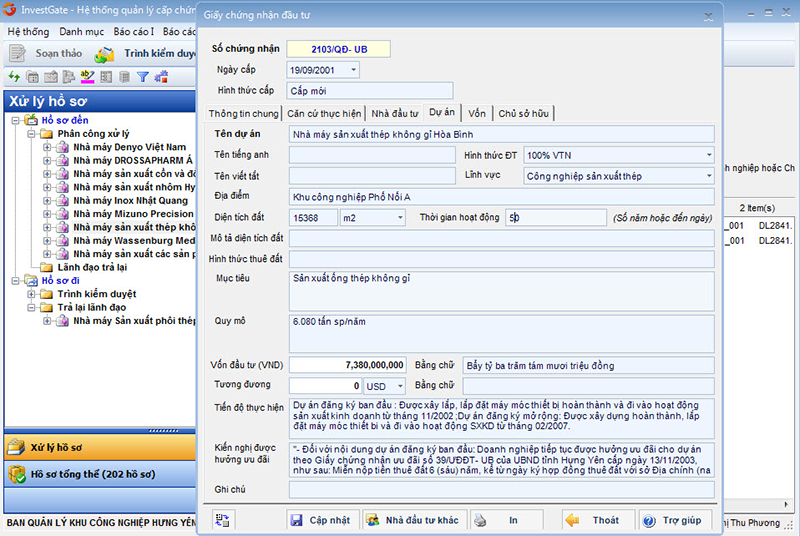800x536 pixels.
Task: Open the Lĩnh vực dropdown
Action: coord(709,176)
